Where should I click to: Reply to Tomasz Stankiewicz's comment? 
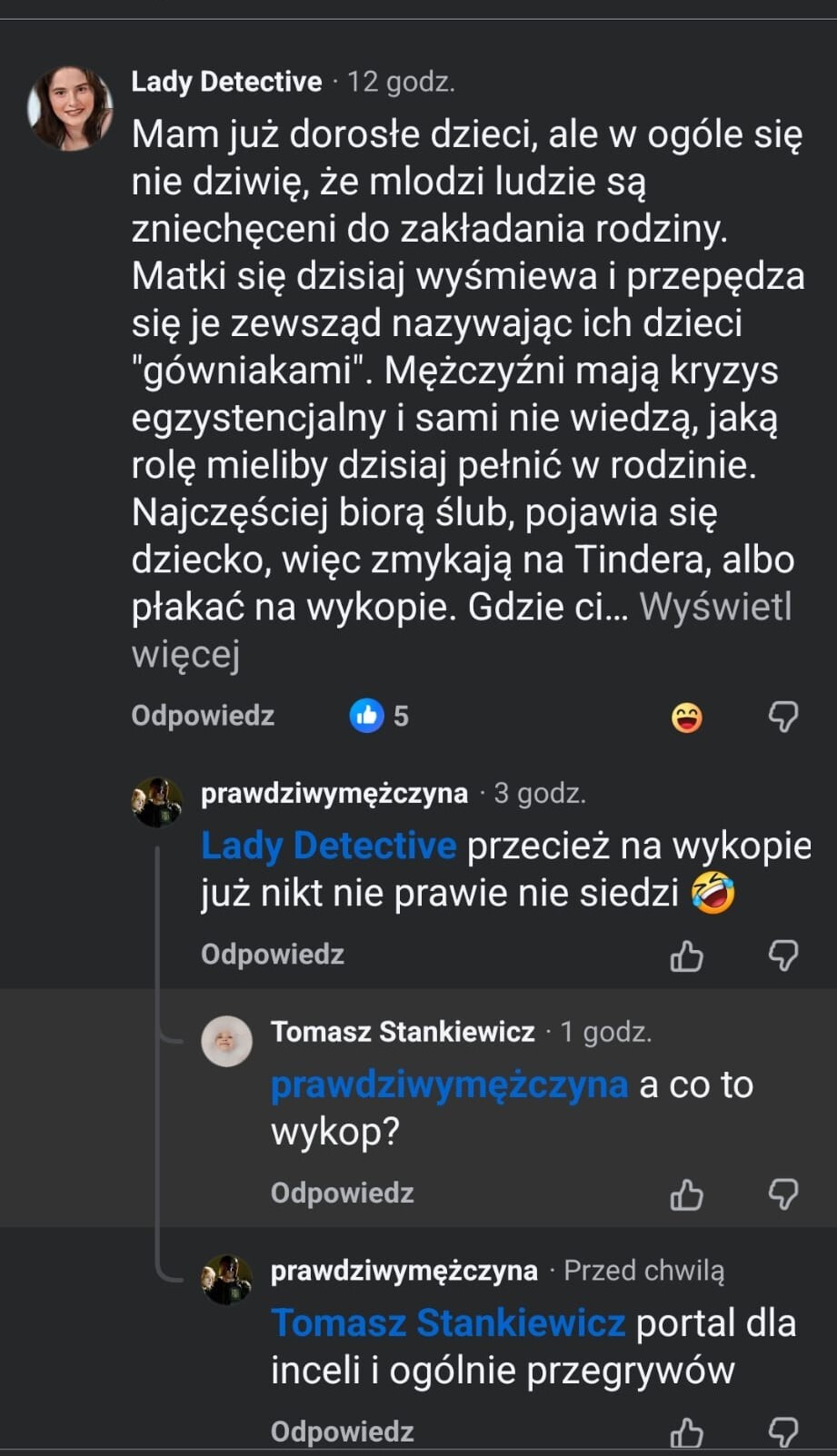point(342,1193)
